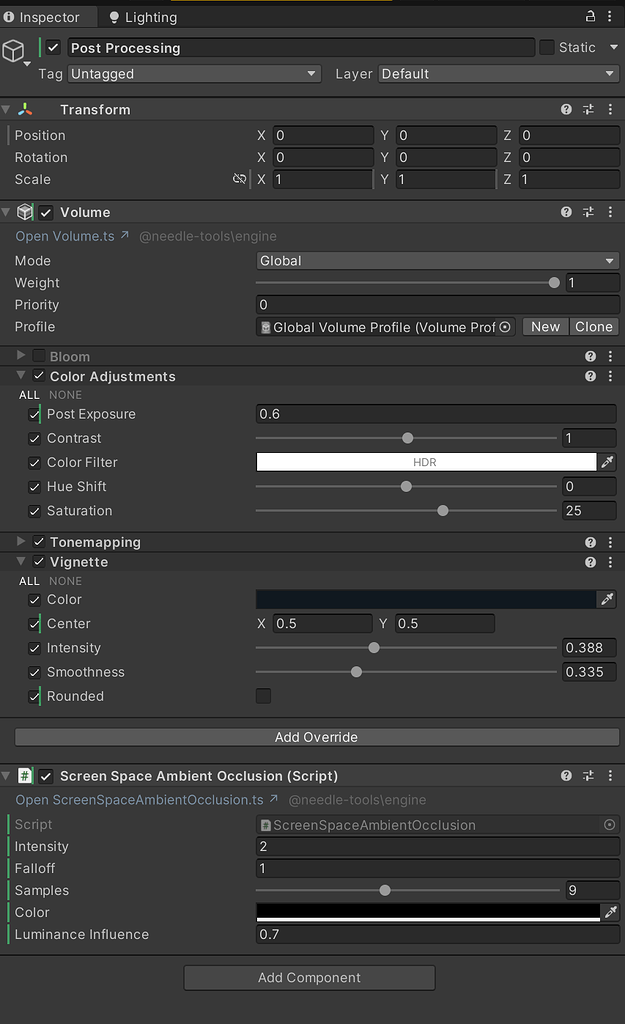Enable the Rounded option under Vignette
Image resolution: width=625 pixels, height=1024 pixels.
coord(263,696)
